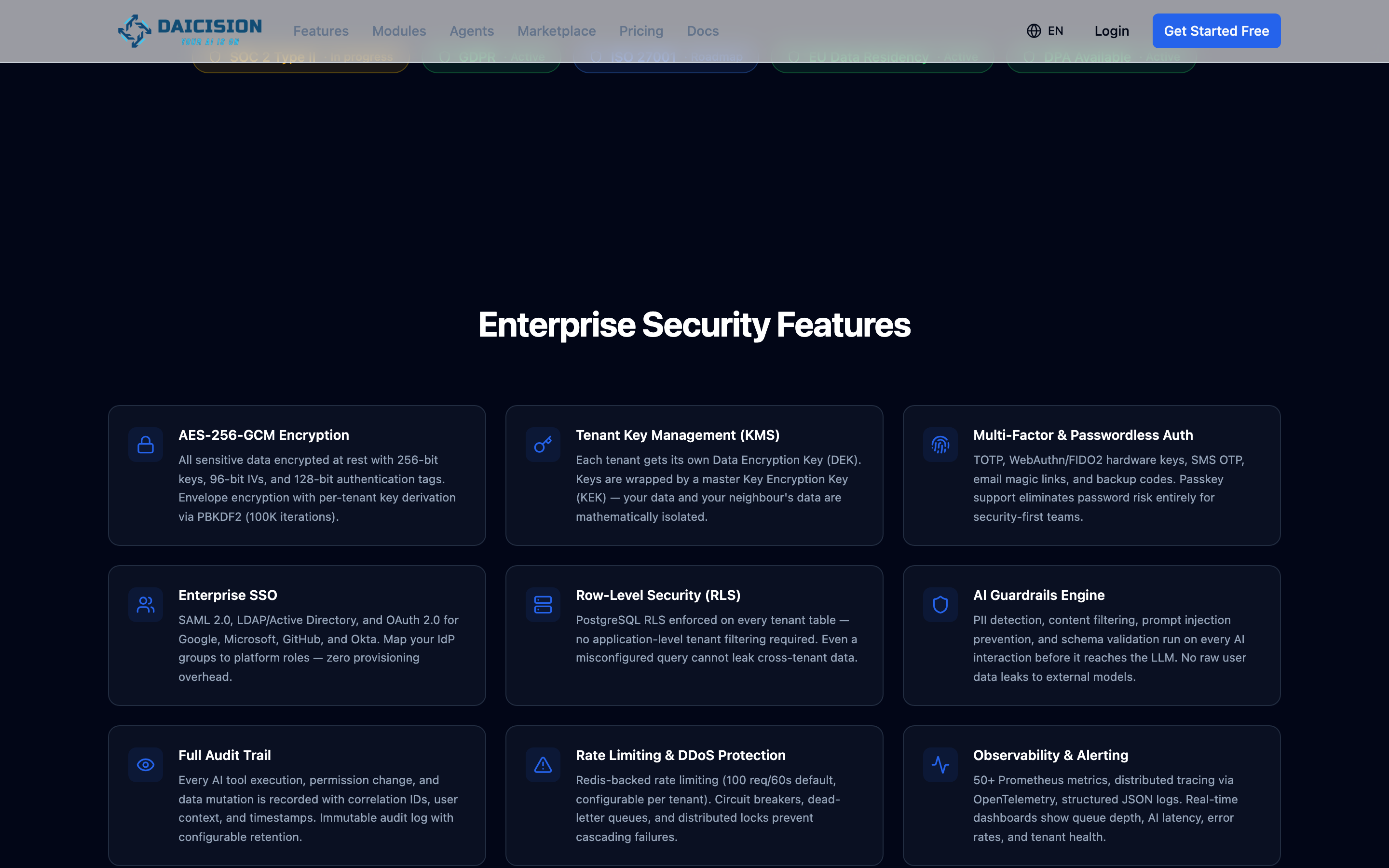Click the fingerprint icon for Multi-Factor Auth
The width and height of the screenshot is (1389, 868).
click(940, 445)
